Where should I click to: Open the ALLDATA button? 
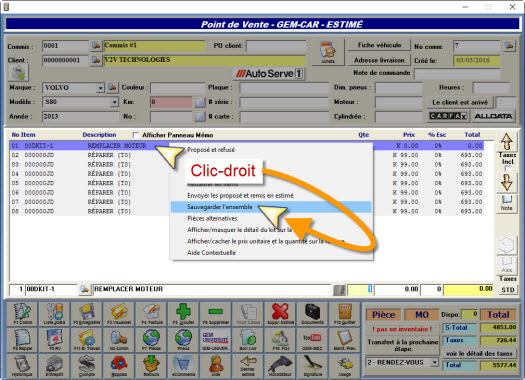pos(493,116)
